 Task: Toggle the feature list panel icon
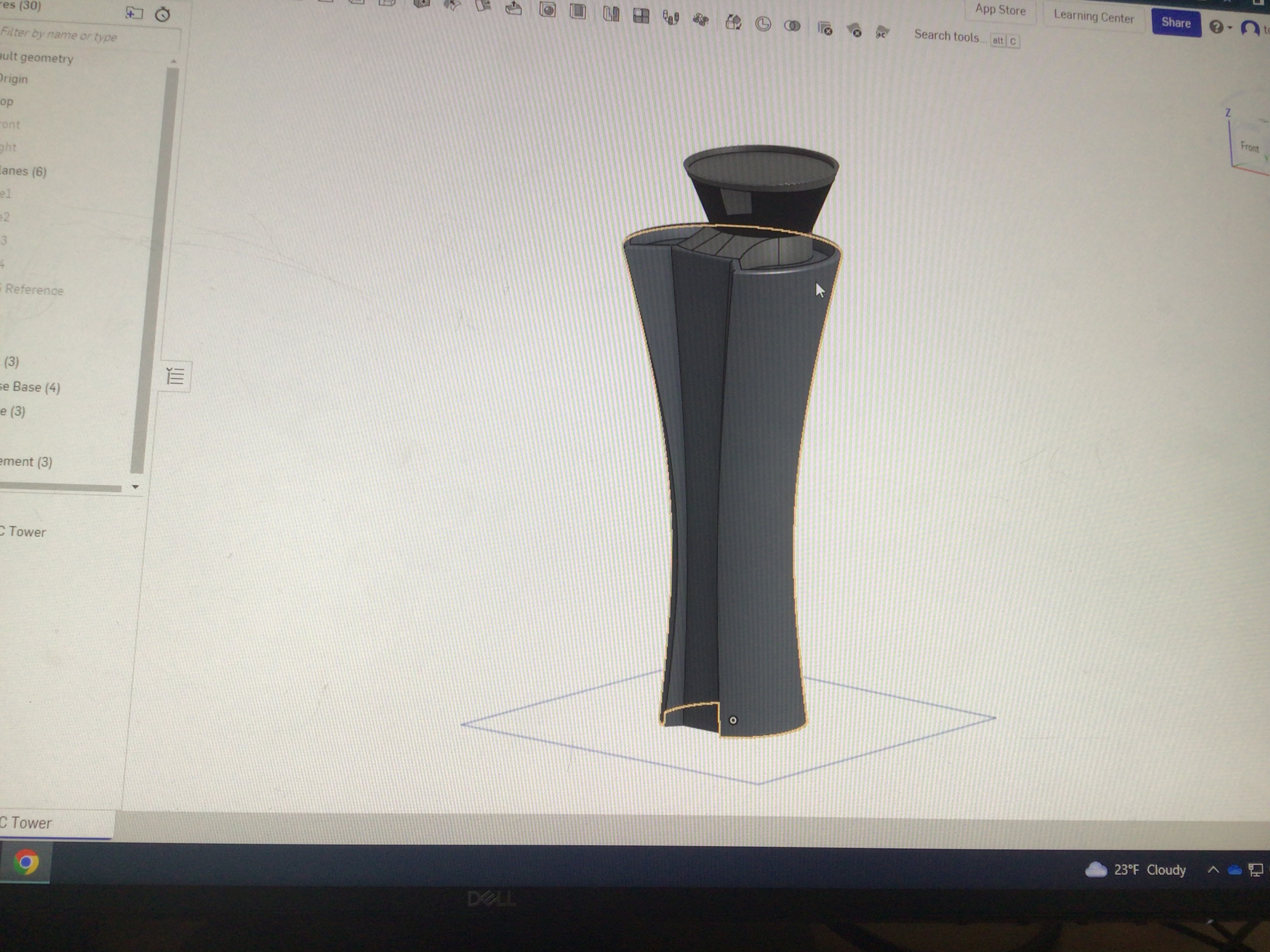tap(175, 377)
